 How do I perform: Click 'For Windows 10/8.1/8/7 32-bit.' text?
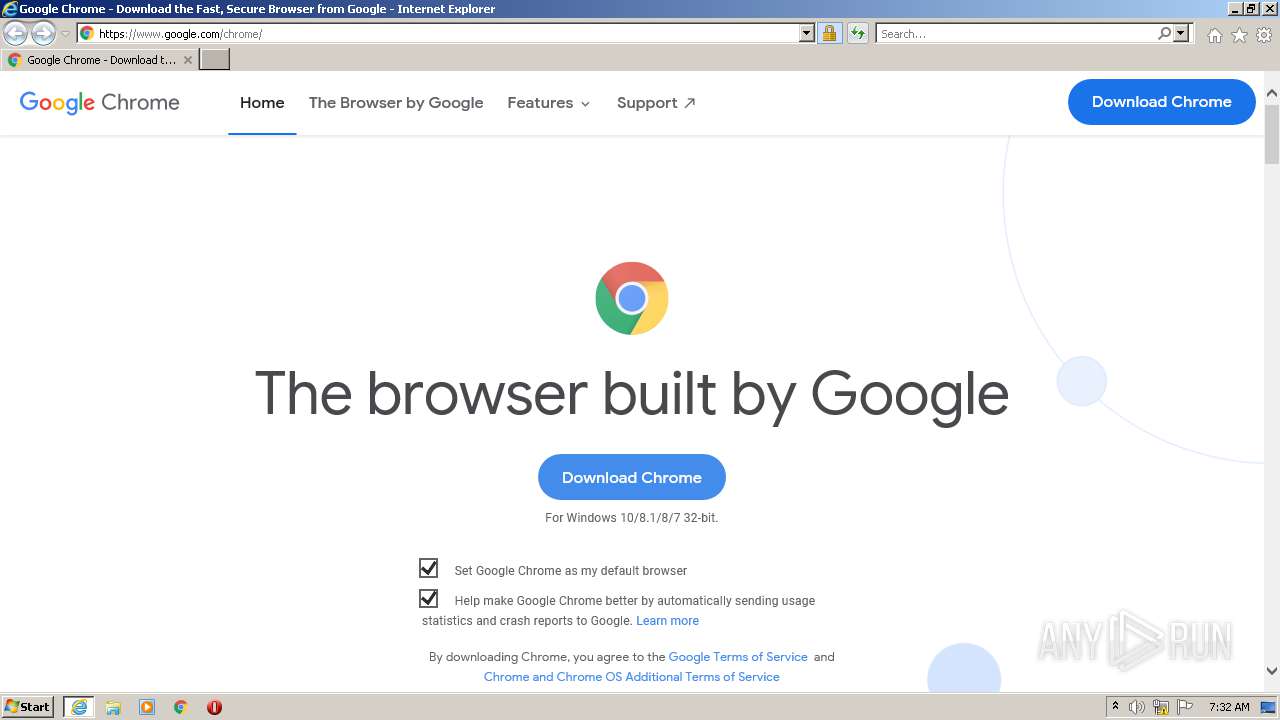[x=632, y=518]
